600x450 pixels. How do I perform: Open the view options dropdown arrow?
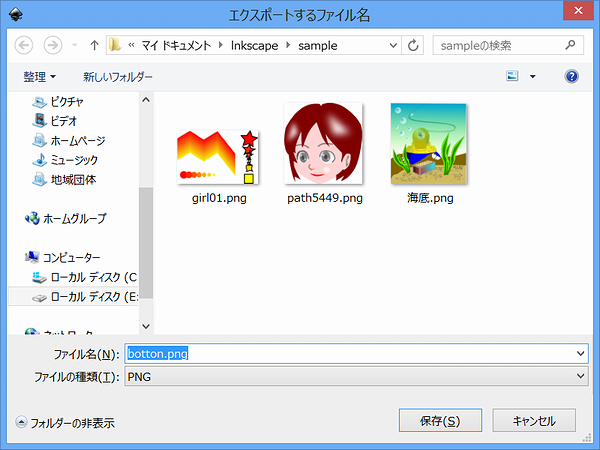[533, 76]
